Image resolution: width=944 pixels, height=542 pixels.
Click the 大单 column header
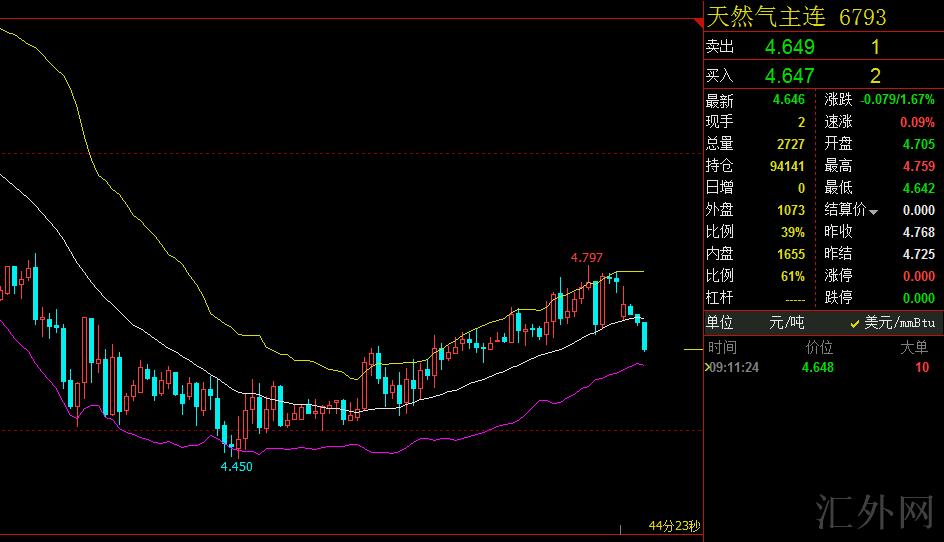coord(914,347)
